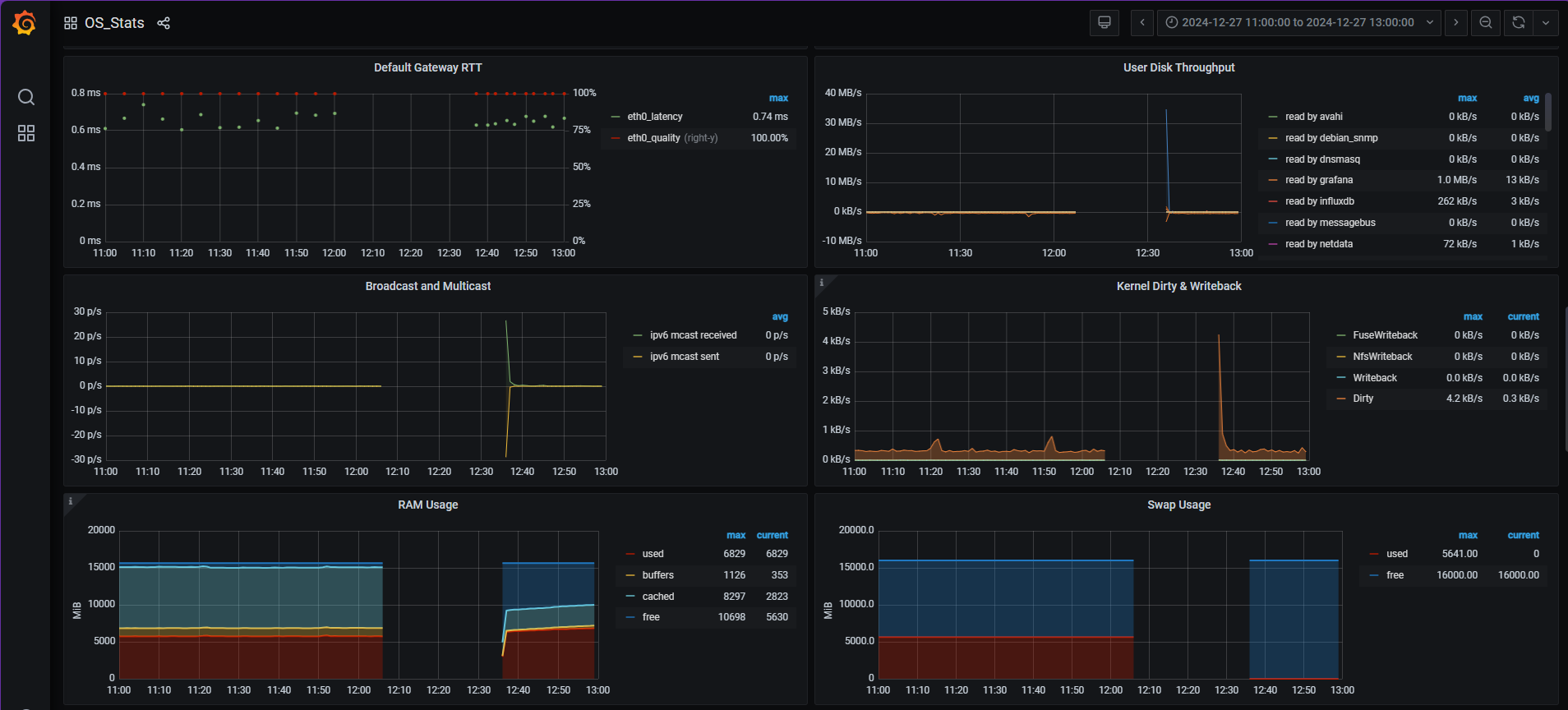Click the User Disk Throughput legend scrollbar
1568x710 pixels.
coord(1548,112)
